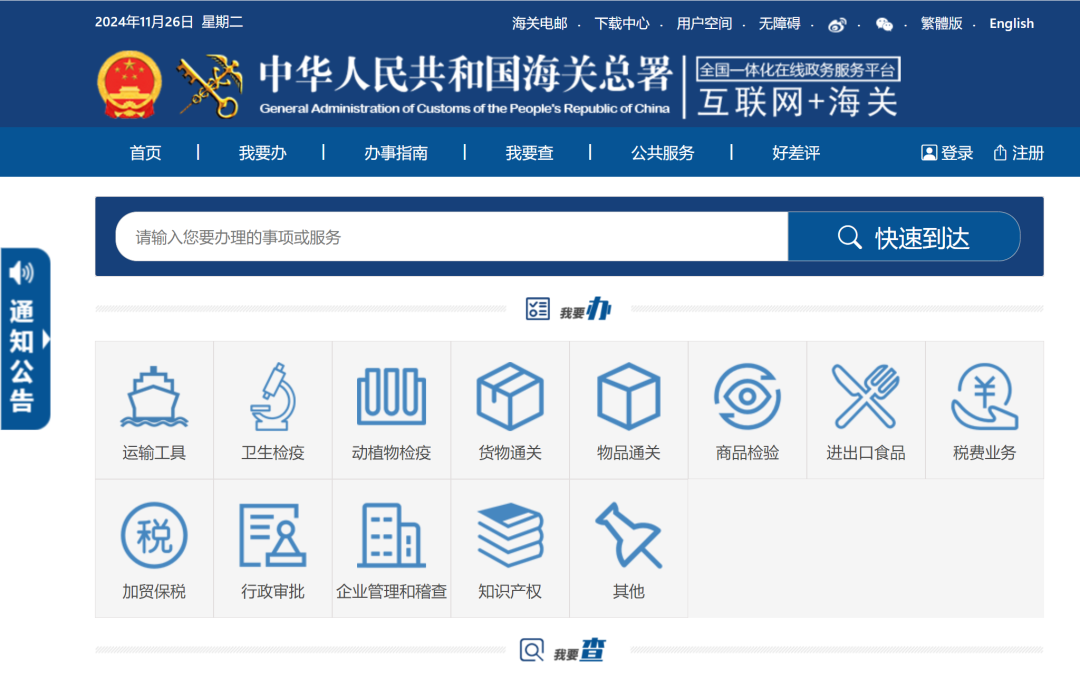
Task: Click the 我要办 section heading text
Action: pyautogui.click(x=585, y=309)
